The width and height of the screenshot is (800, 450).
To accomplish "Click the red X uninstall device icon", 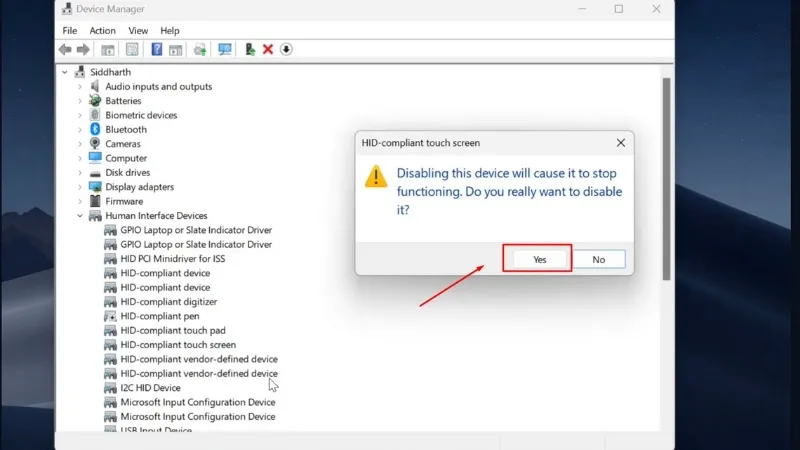I will tap(268, 49).
